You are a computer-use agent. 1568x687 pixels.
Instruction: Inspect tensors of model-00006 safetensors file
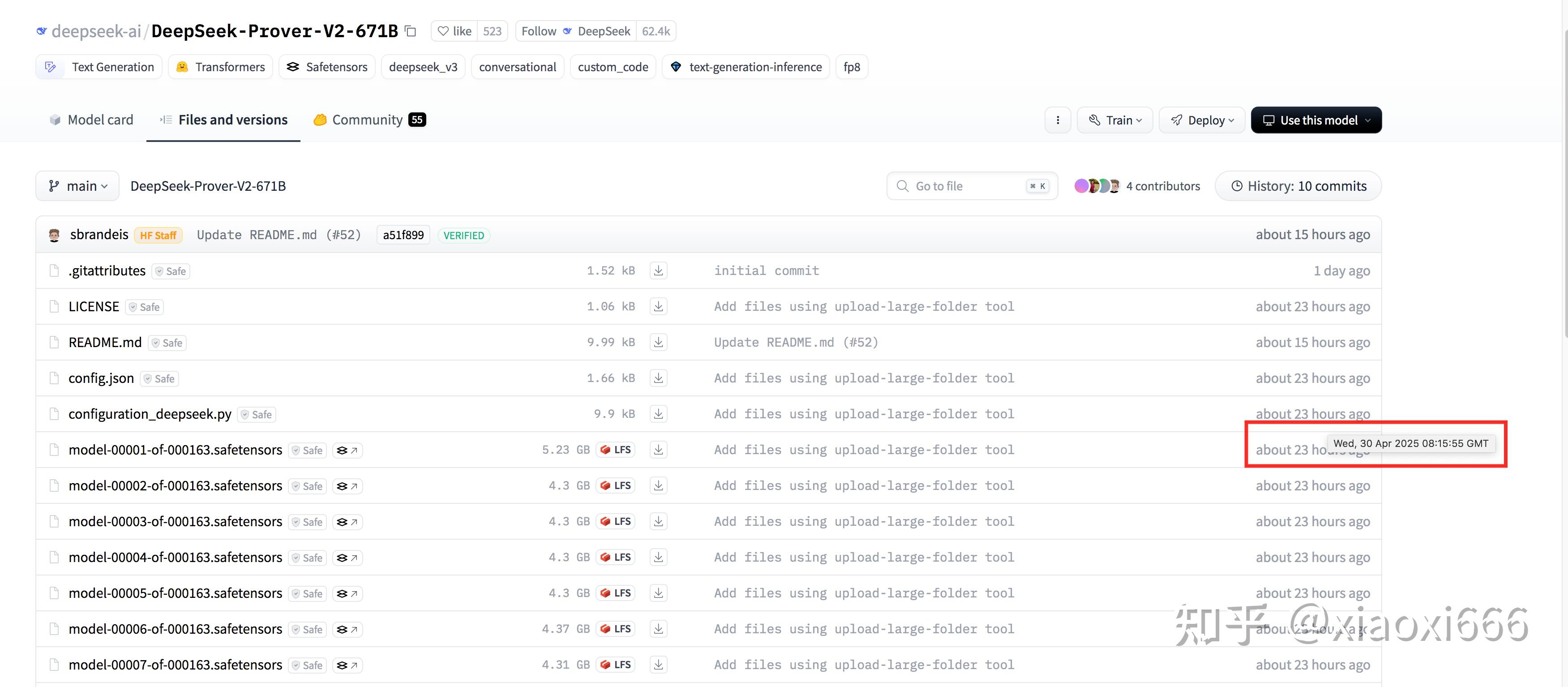(x=347, y=630)
